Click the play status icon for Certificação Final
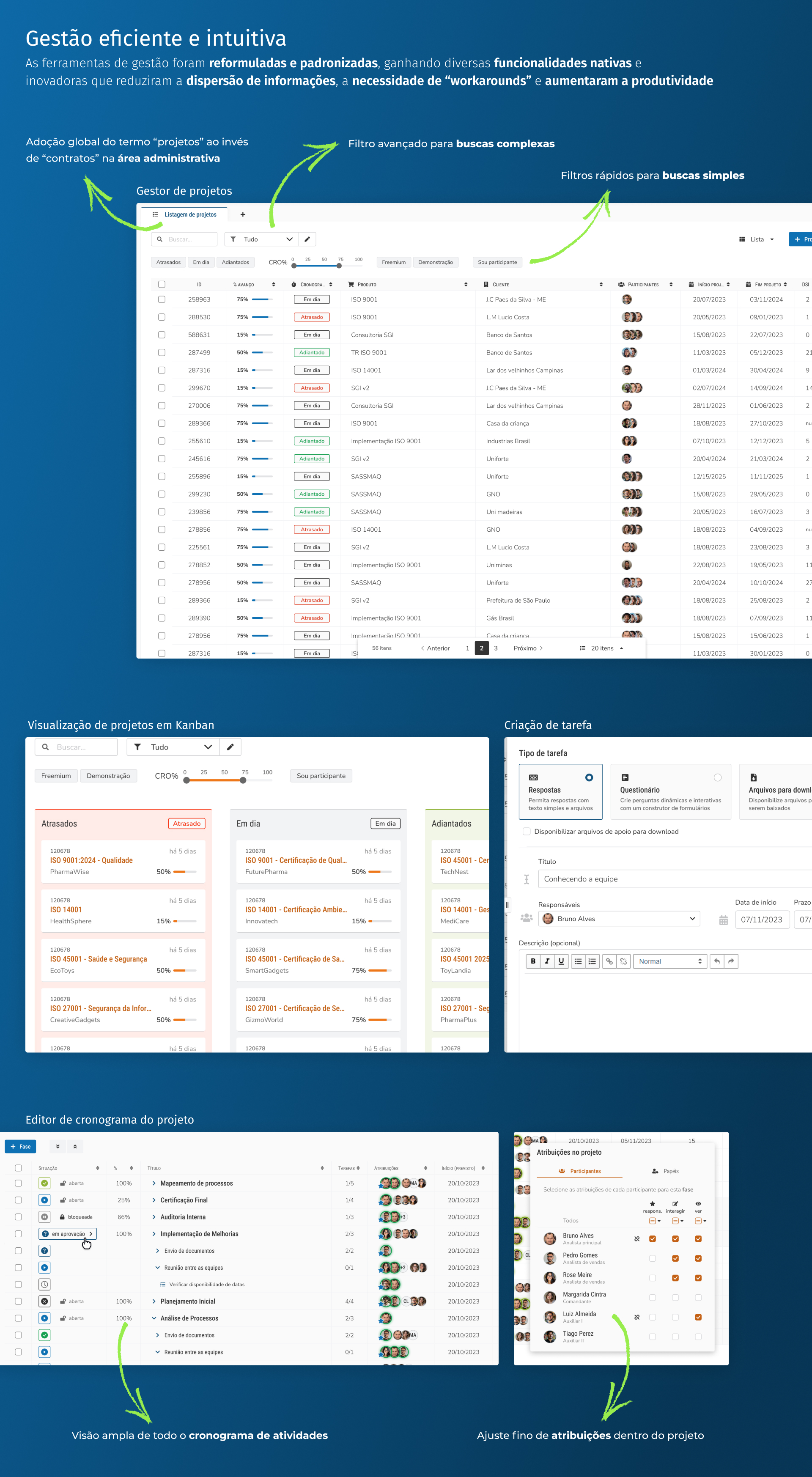 pos(45,1200)
